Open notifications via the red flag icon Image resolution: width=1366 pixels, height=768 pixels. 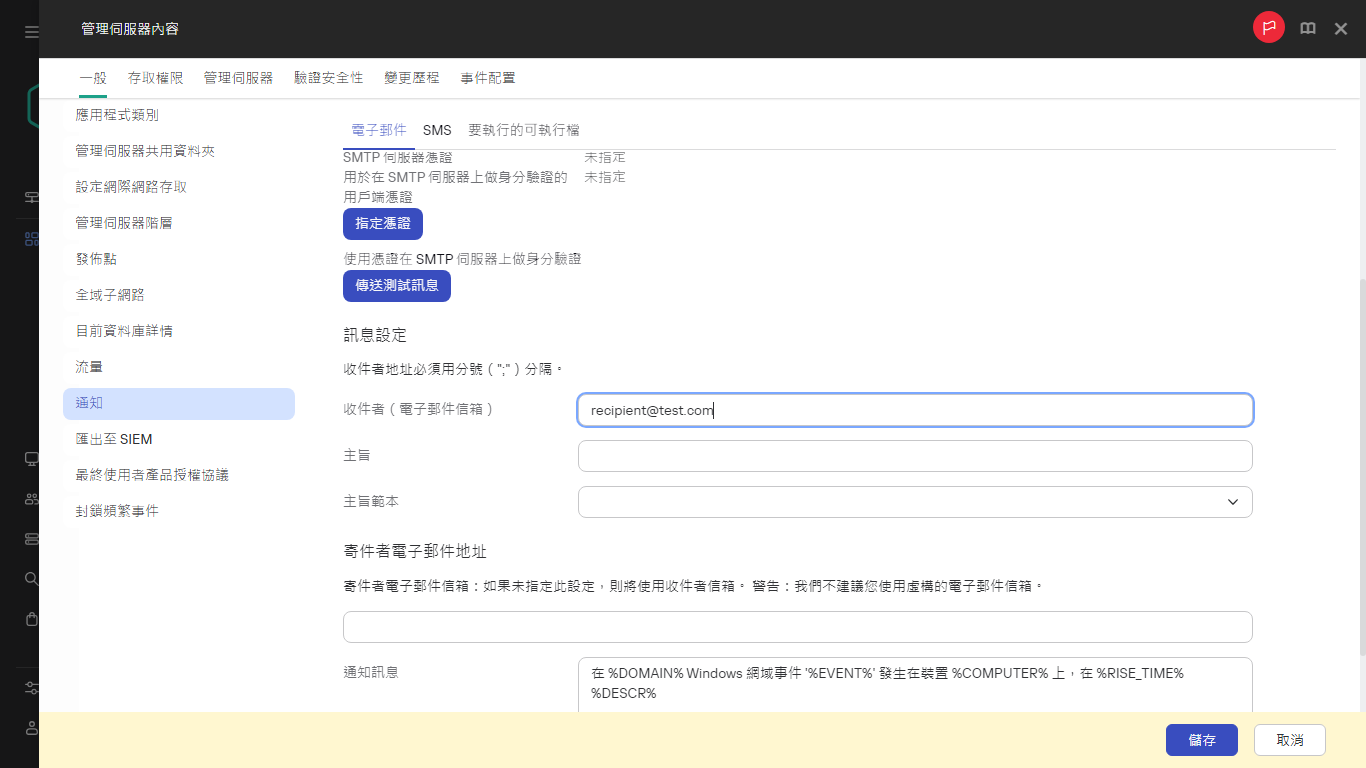pos(1268,28)
